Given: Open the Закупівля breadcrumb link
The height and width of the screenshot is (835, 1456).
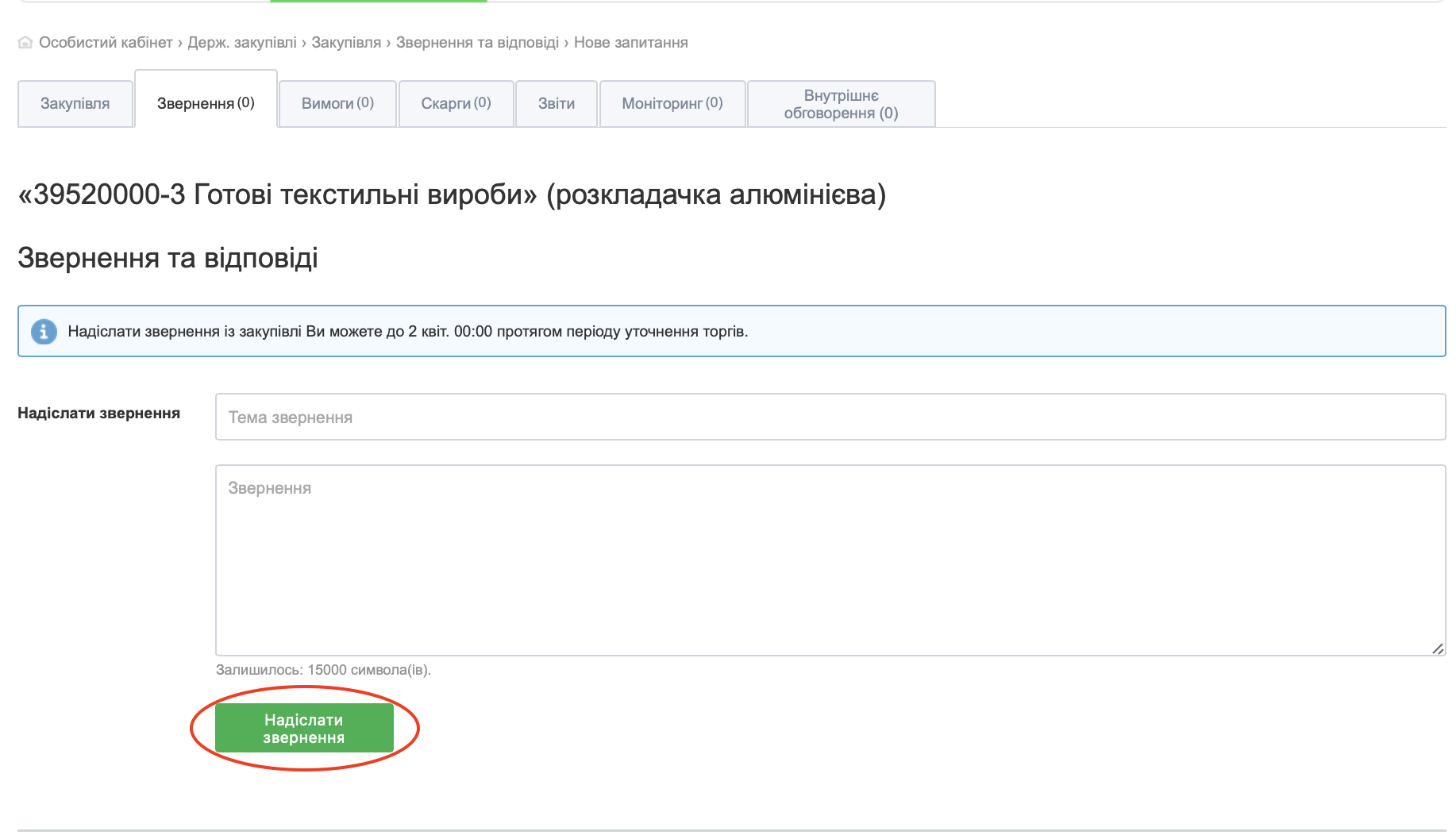Looking at the screenshot, I should [x=346, y=43].
